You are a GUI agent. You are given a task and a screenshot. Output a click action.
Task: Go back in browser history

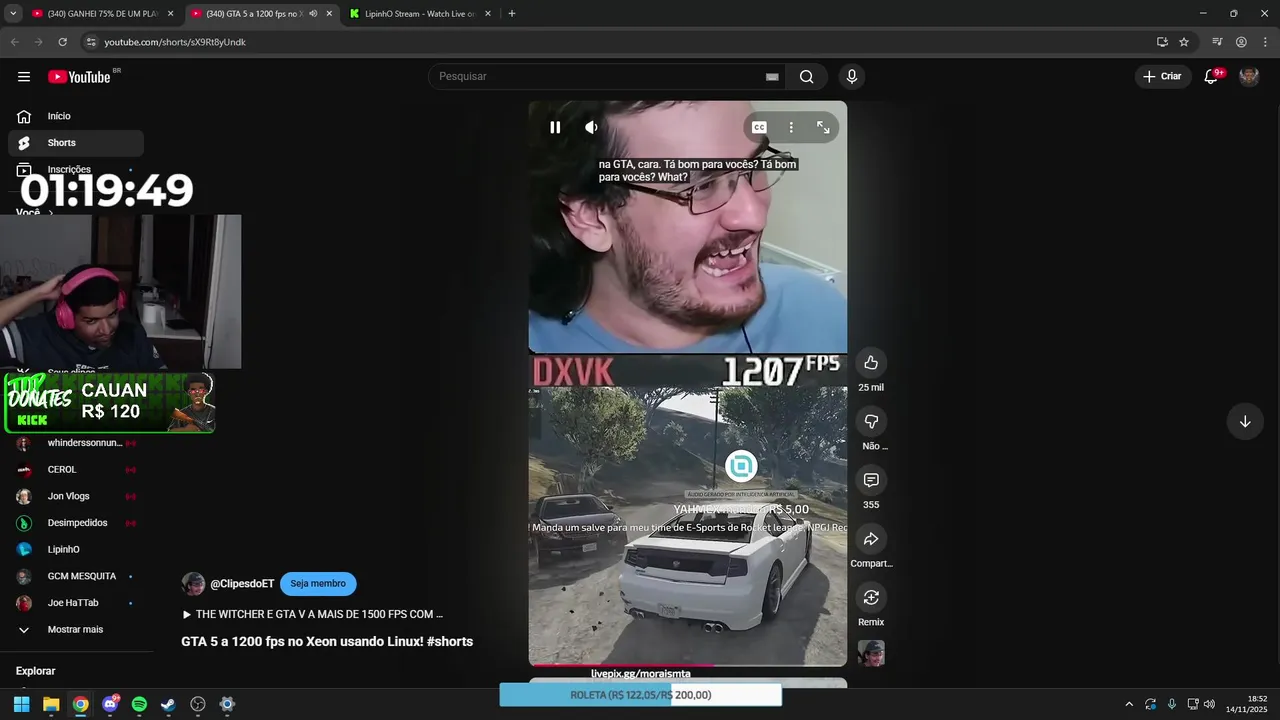[x=14, y=42]
